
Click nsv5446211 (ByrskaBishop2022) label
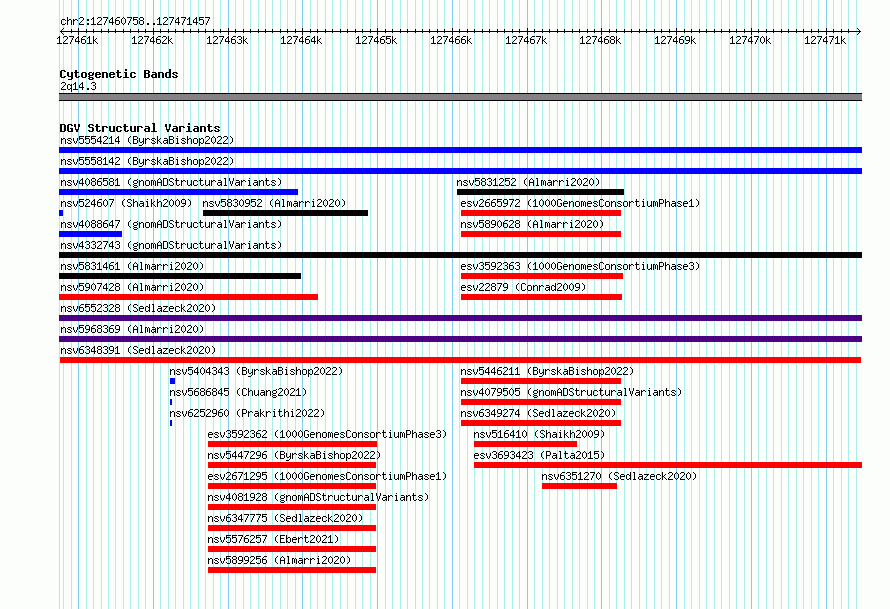point(547,371)
